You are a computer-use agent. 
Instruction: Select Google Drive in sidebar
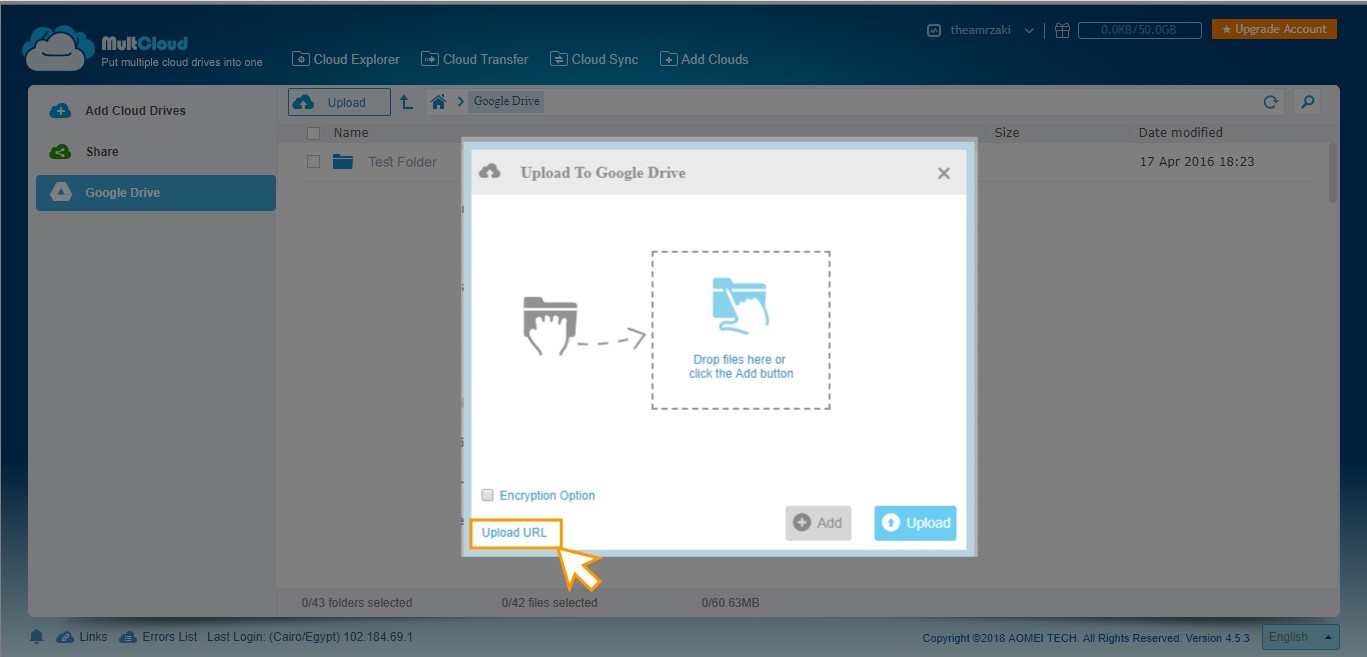point(155,193)
